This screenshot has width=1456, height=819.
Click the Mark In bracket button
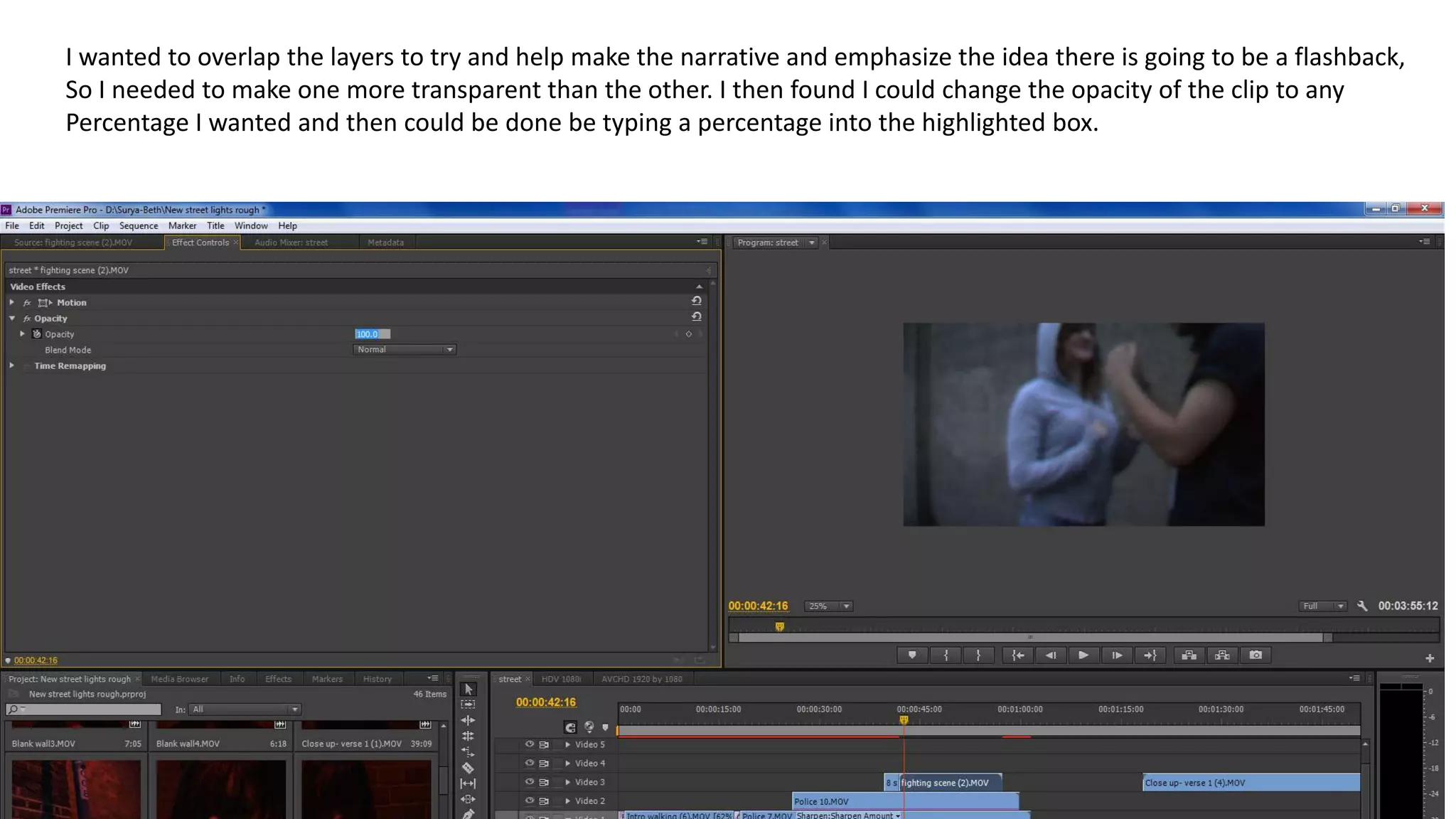(x=946, y=655)
